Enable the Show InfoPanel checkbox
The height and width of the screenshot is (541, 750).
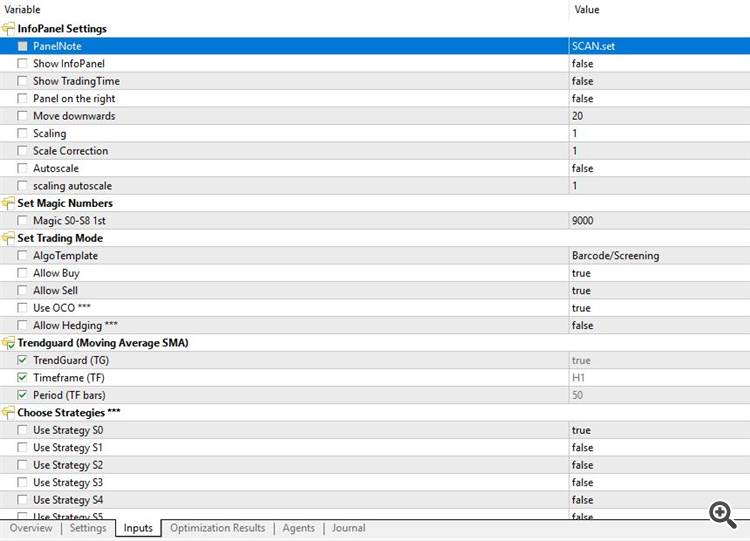pyautogui.click(x=22, y=64)
